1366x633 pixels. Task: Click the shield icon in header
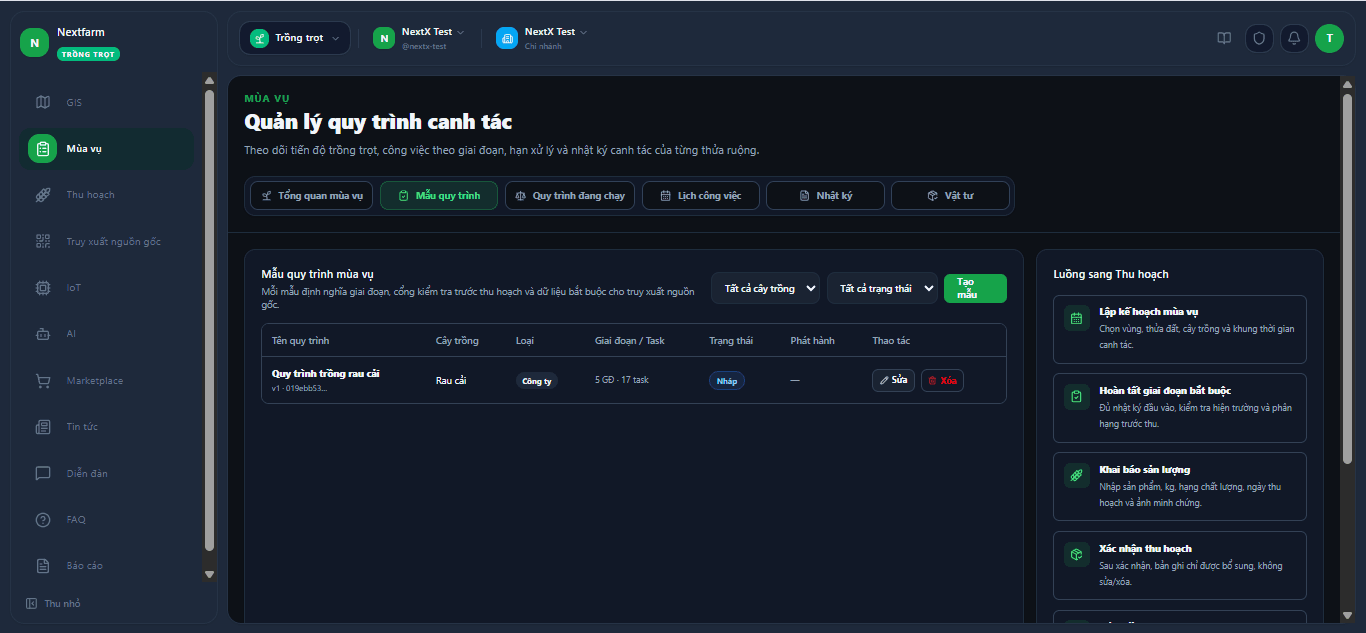point(1259,38)
